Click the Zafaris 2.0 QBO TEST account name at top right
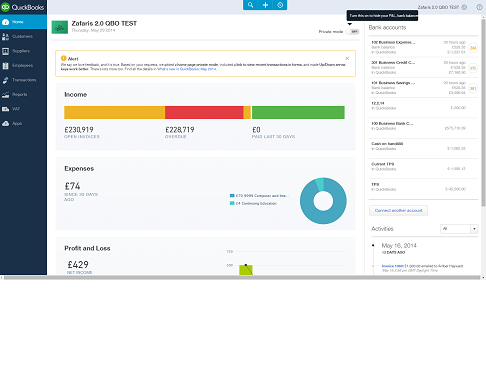 point(438,7)
